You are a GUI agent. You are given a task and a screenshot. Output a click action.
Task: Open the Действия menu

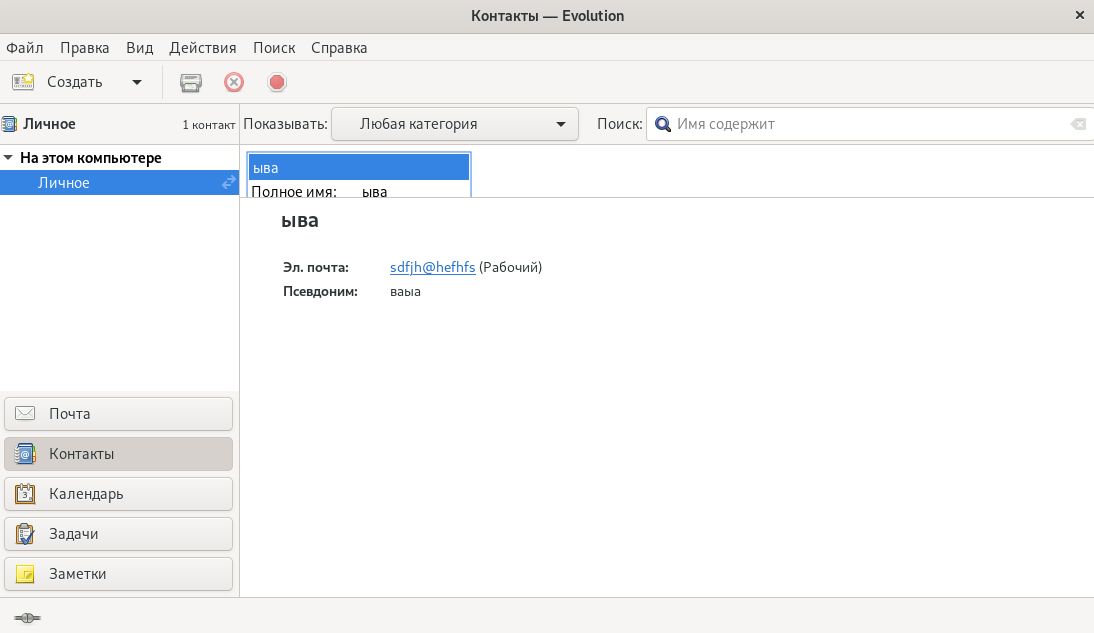click(x=202, y=47)
